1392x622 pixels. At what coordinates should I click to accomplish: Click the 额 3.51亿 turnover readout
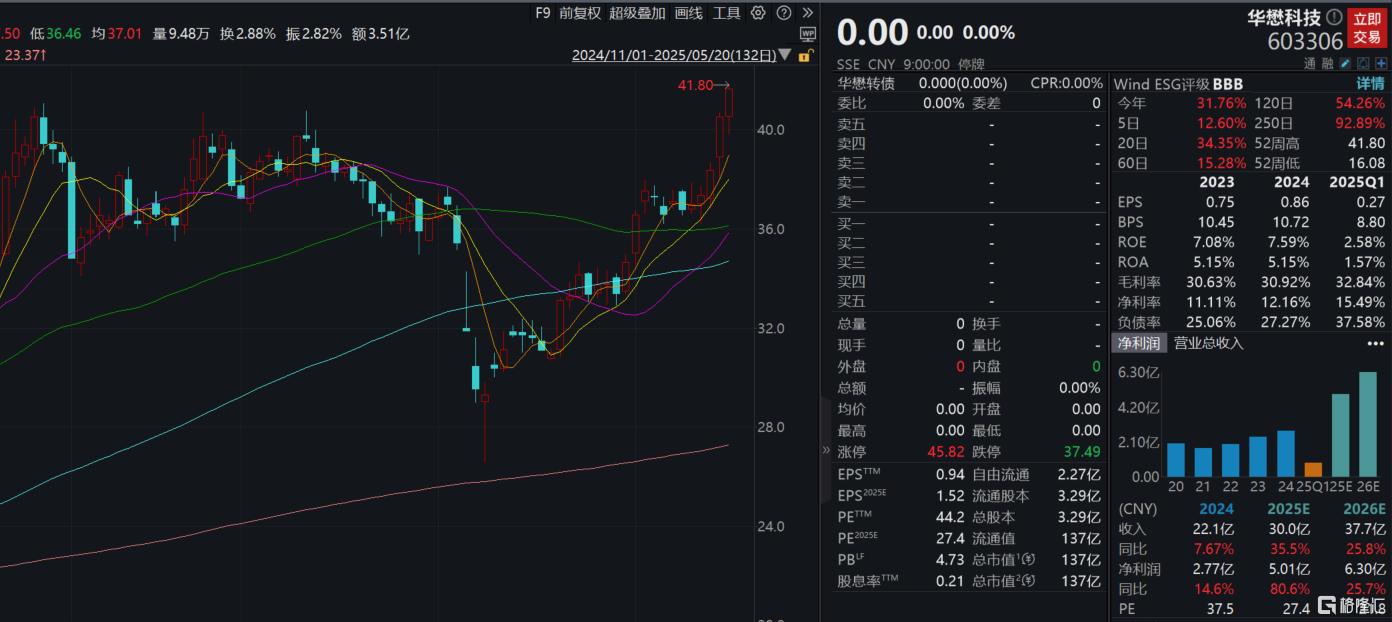click(x=380, y=33)
